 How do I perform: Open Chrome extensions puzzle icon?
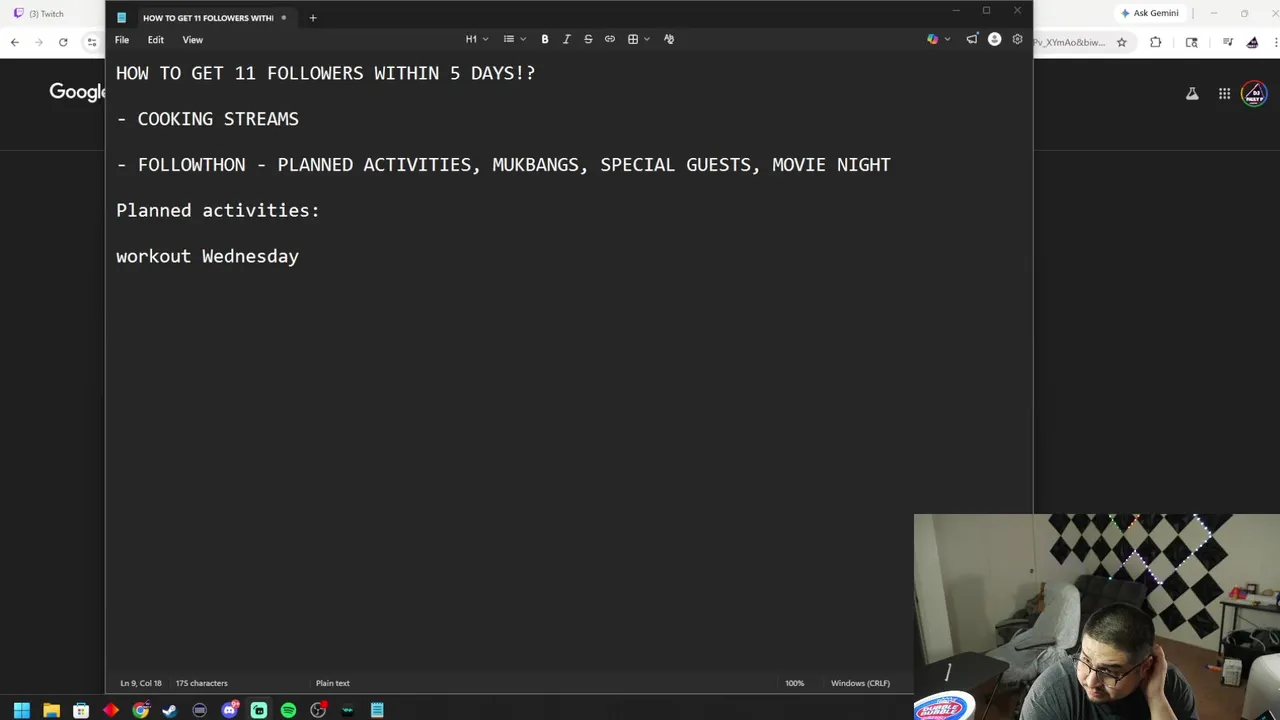1156,42
